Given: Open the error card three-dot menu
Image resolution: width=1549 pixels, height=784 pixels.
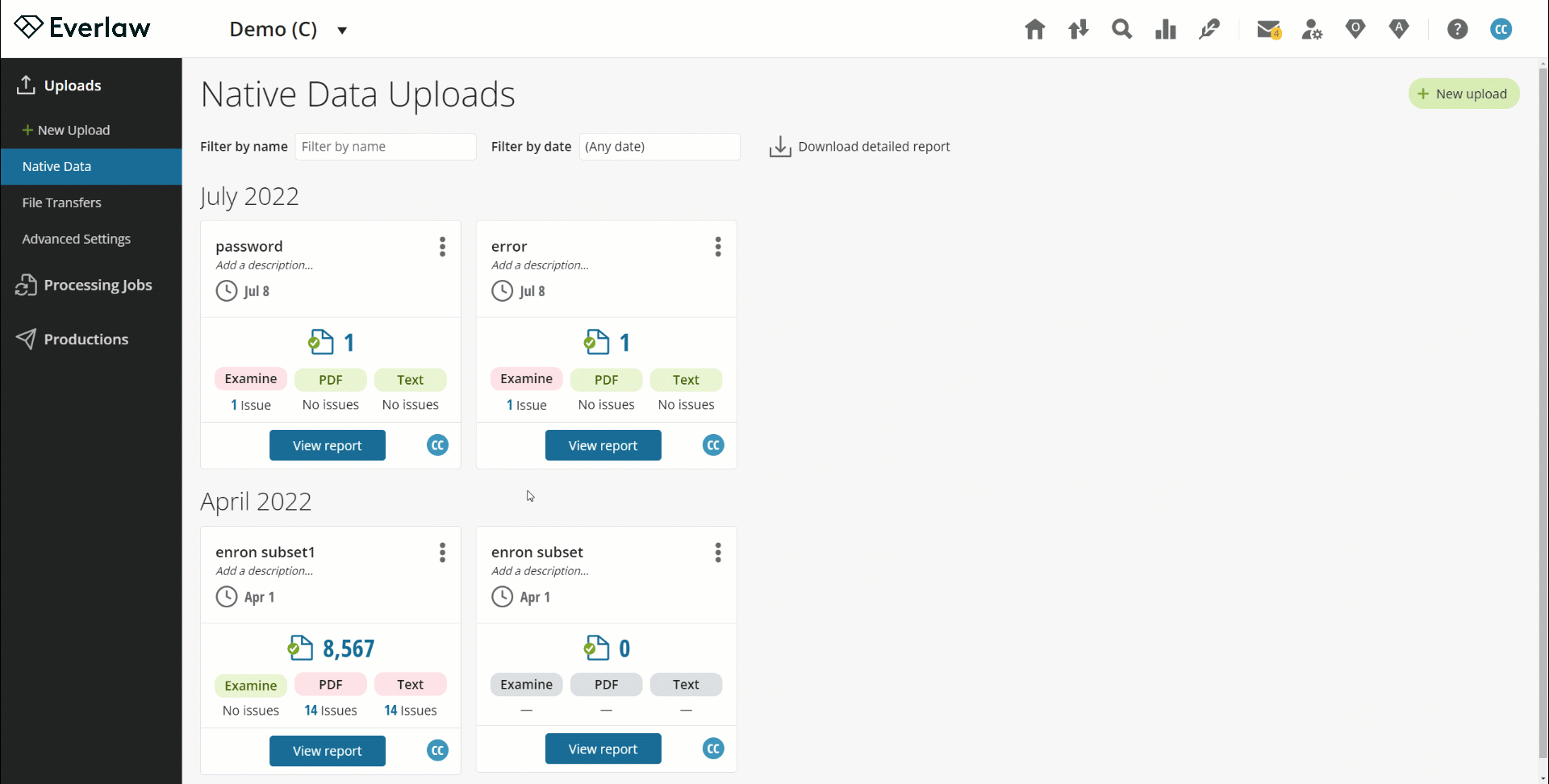Looking at the screenshot, I should [x=718, y=247].
